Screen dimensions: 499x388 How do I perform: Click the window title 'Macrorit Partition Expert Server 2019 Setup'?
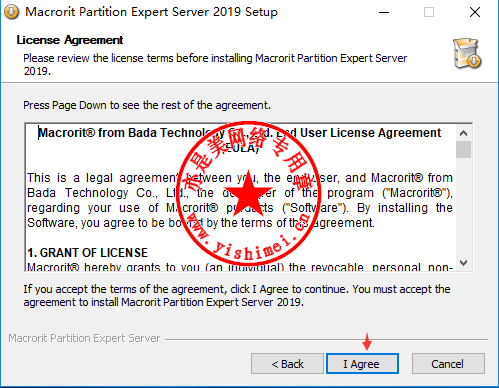click(x=151, y=12)
